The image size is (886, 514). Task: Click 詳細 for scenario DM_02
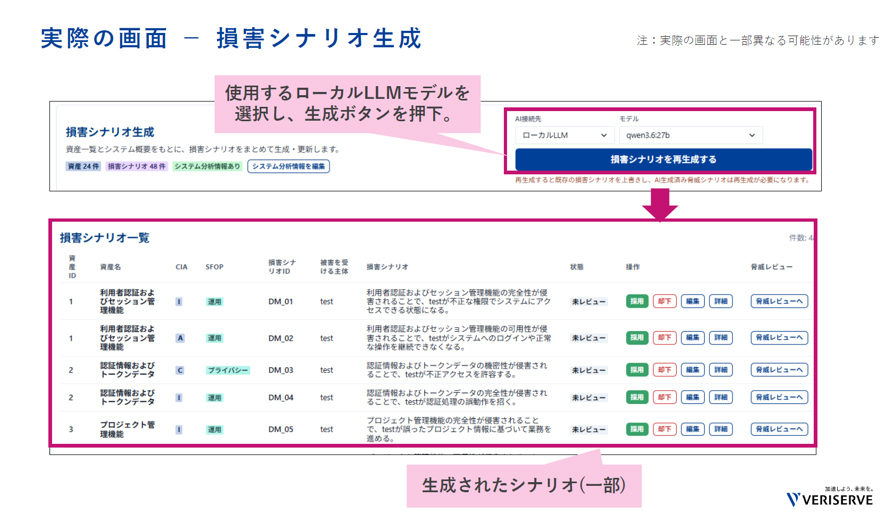(721, 338)
